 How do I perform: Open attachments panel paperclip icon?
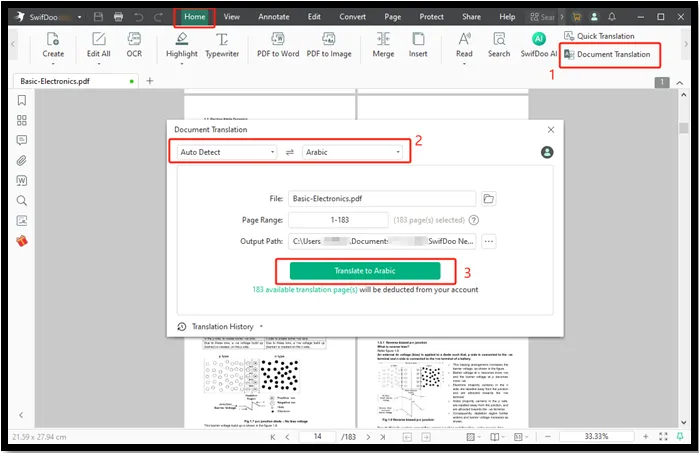[x=21, y=161]
